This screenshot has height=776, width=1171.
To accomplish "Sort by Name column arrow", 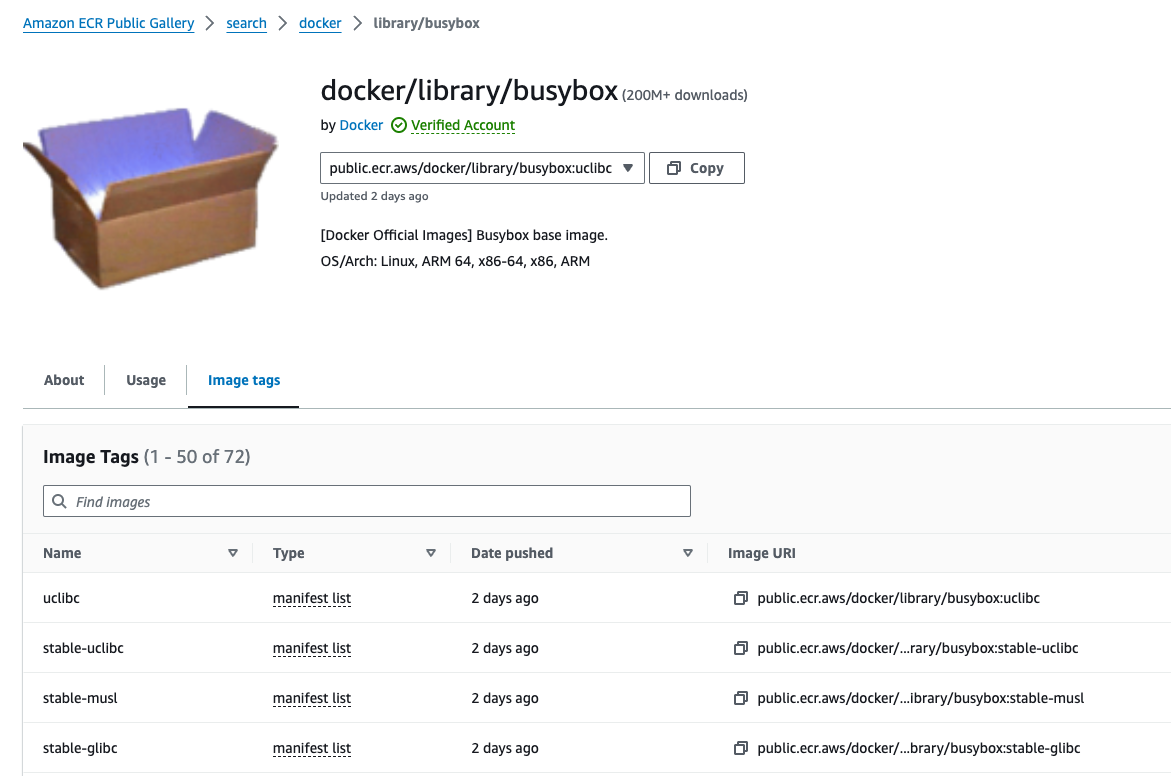I will point(233,553).
